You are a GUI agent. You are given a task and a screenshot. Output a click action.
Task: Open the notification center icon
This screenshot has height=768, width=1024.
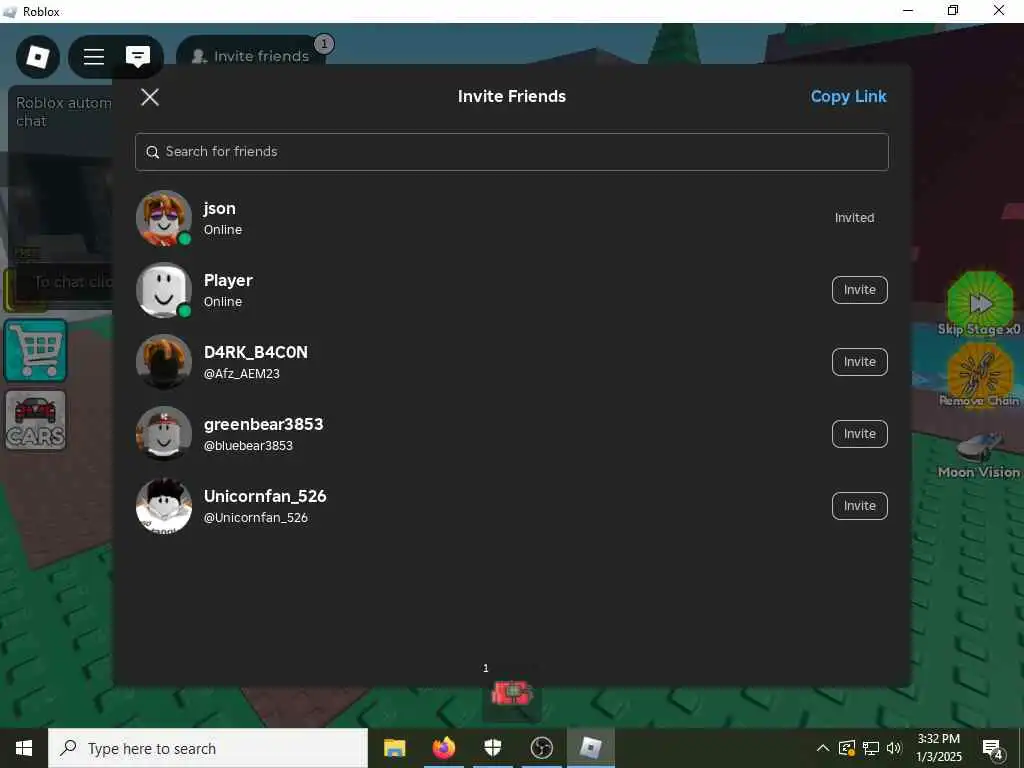tap(993, 750)
